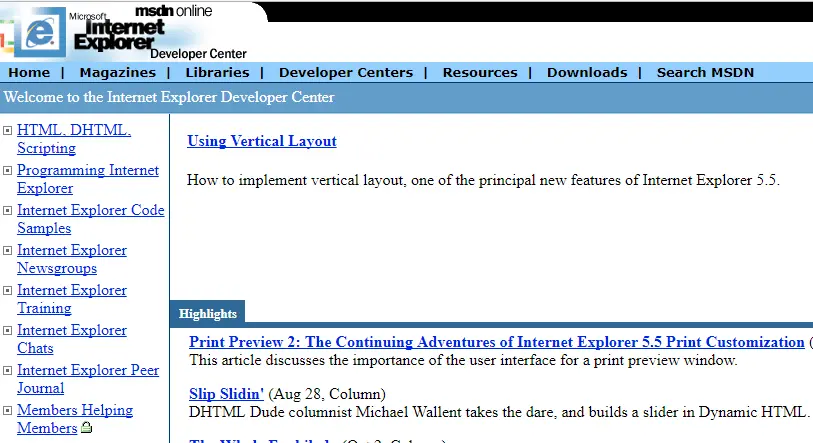Viewport: 813px width, 443px height.
Task: Open the Slip Slidin' column link
Action: point(227,394)
